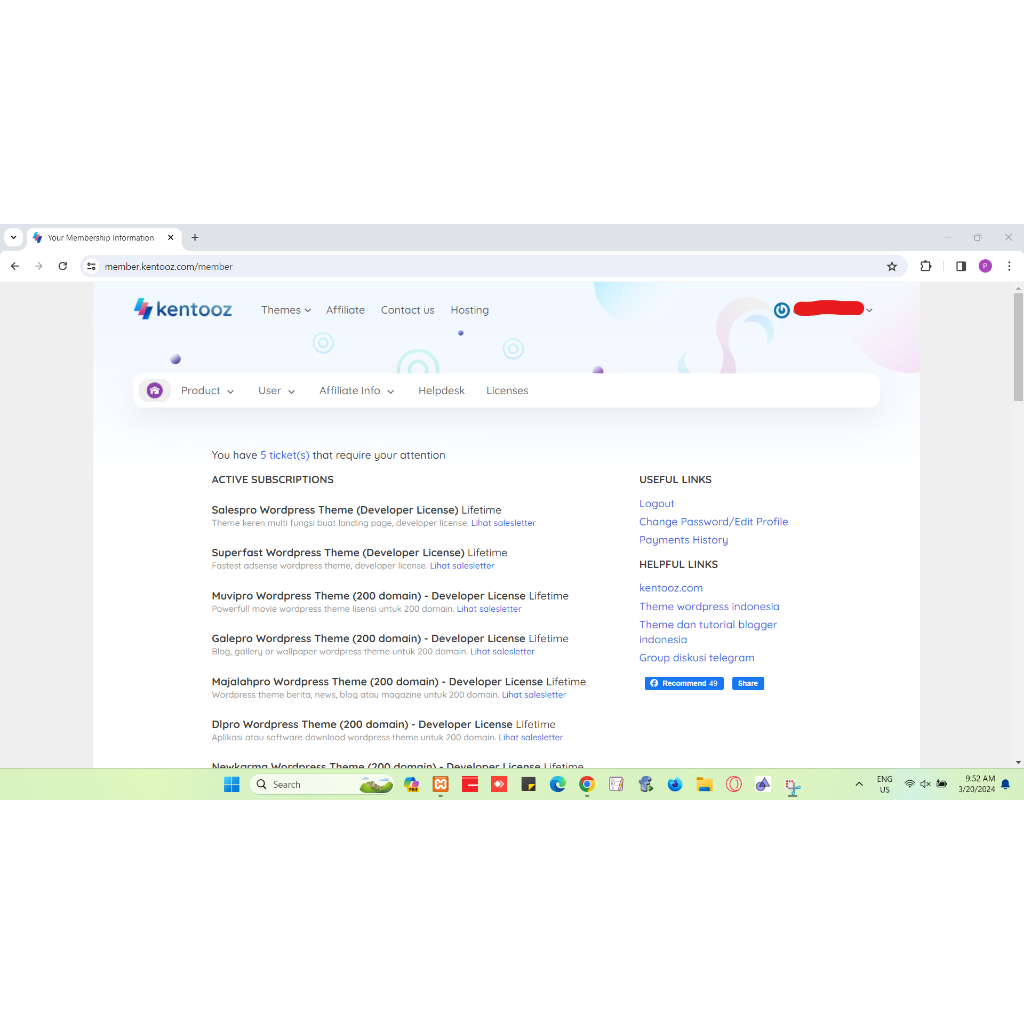This screenshot has width=1024, height=1024.
Task: Click the browser forward arrow
Action: coord(39,266)
